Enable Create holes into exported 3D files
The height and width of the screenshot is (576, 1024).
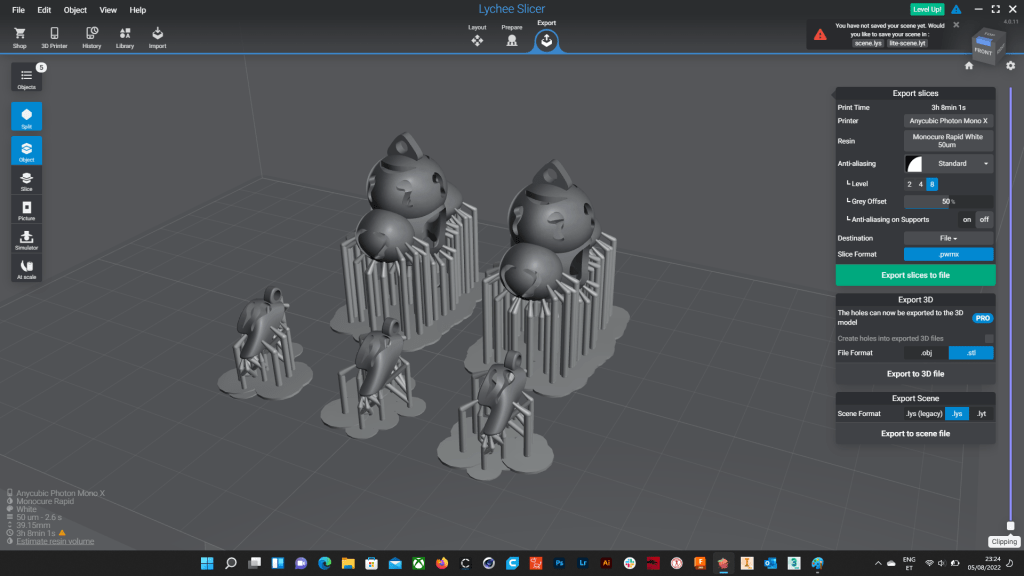tap(988, 339)
